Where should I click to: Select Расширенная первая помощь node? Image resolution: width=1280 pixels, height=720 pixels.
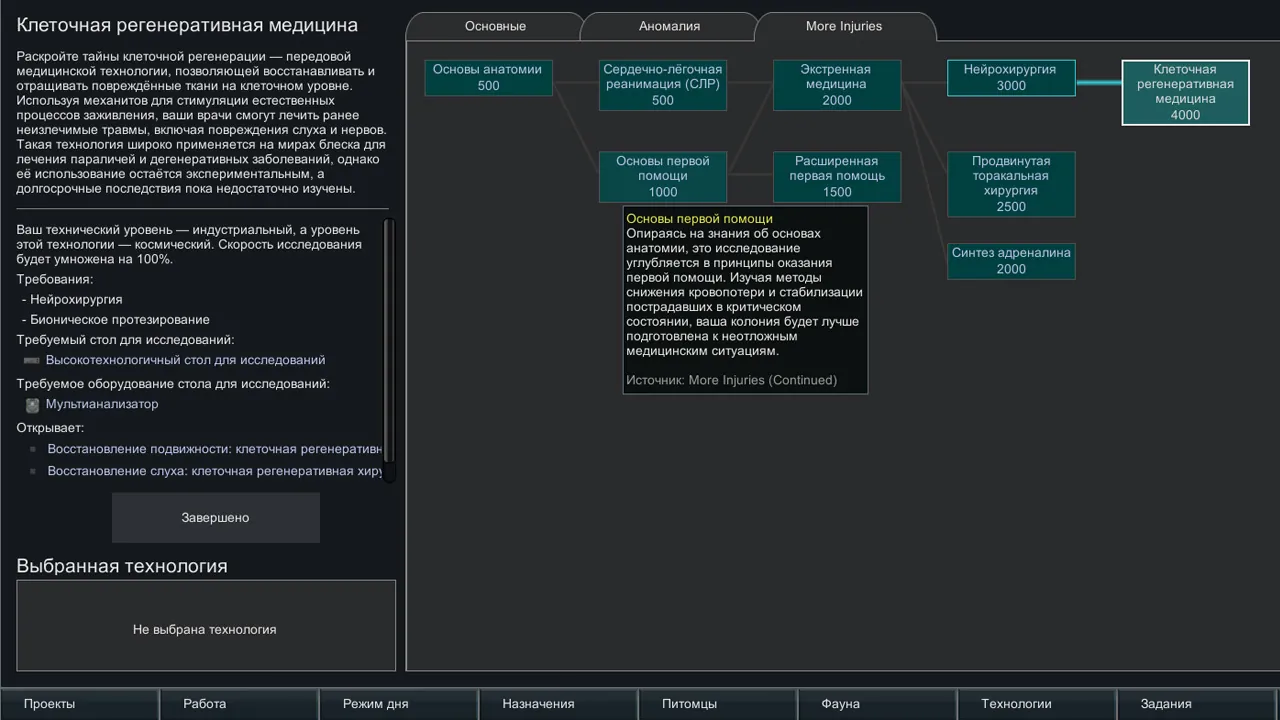coord(836,177)
